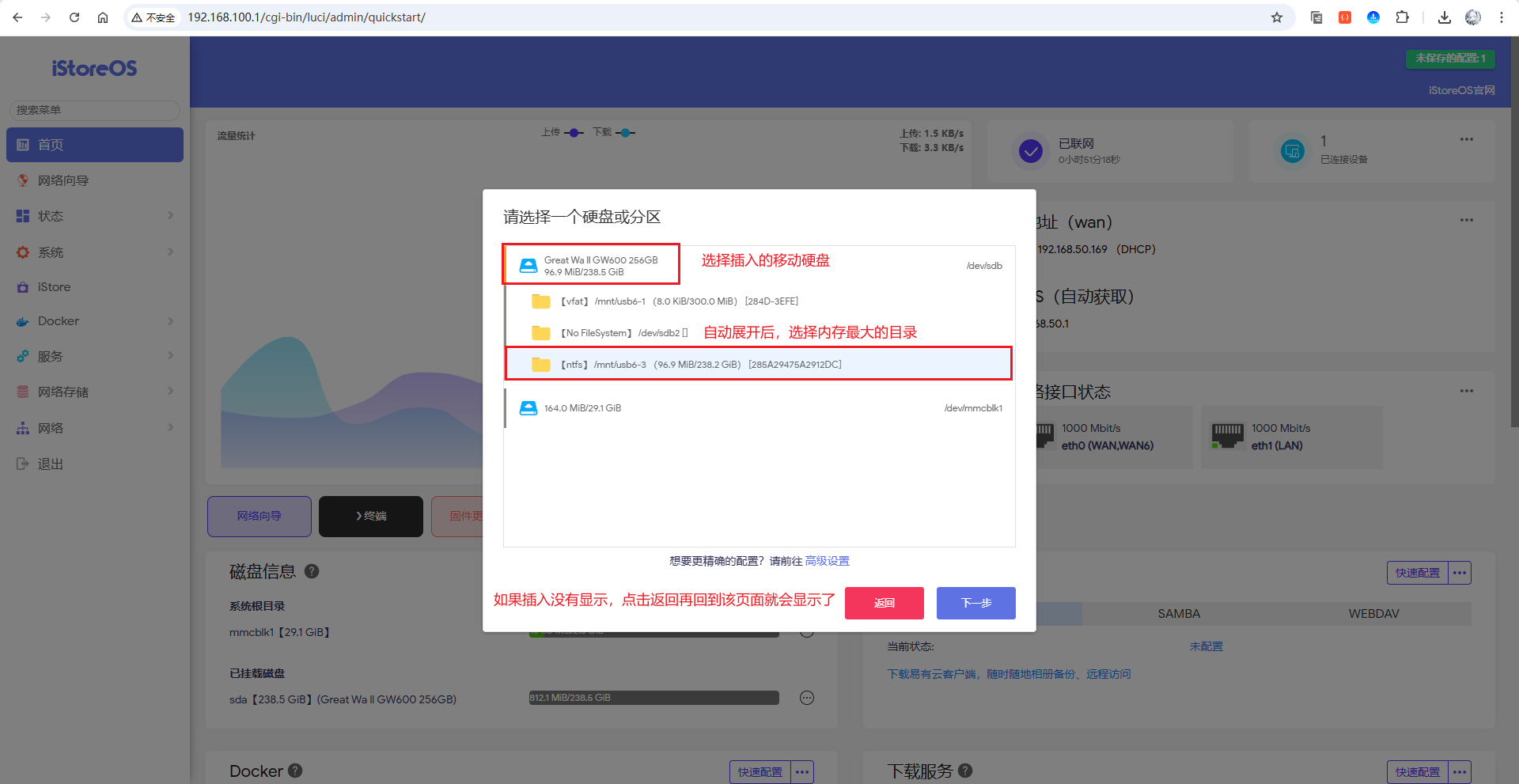Click disk icon of mmcblk1 entry
This screenshot has width=1519, height=784.
pos(528,408)
